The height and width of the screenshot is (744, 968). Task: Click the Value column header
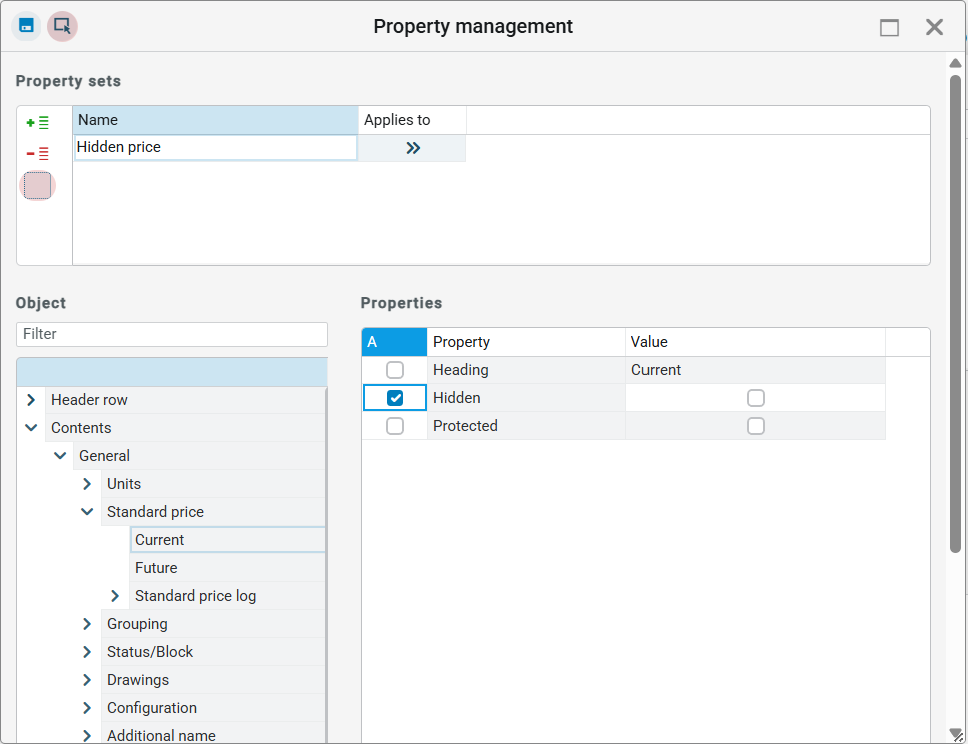[755, 342]
